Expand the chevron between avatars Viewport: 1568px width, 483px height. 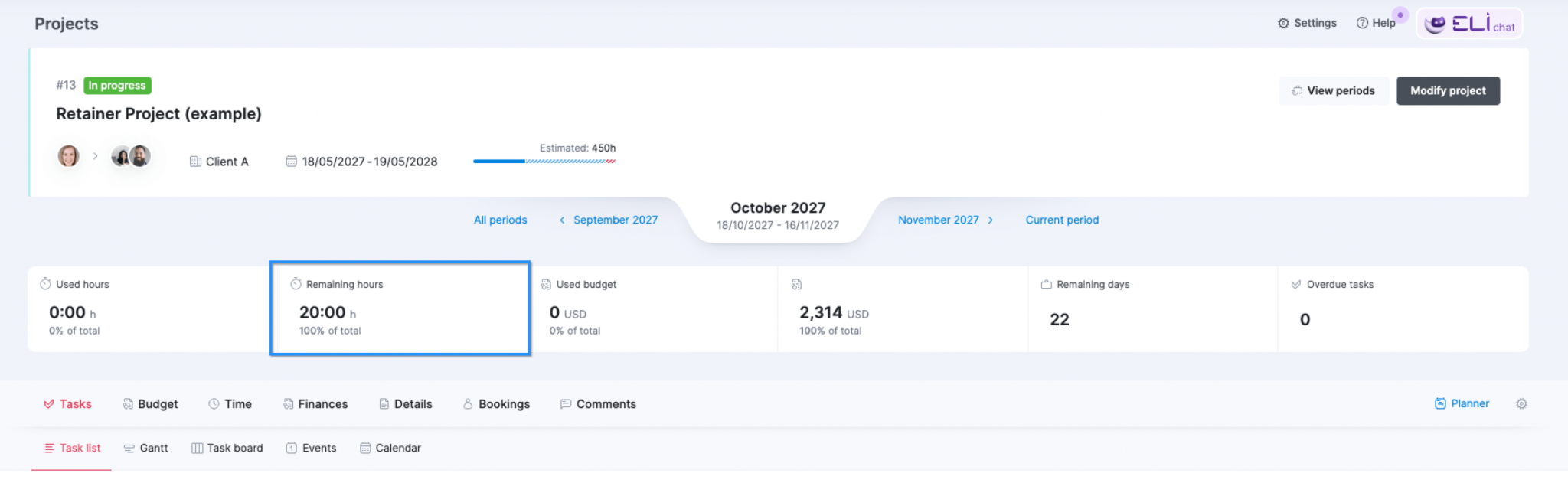96,156
